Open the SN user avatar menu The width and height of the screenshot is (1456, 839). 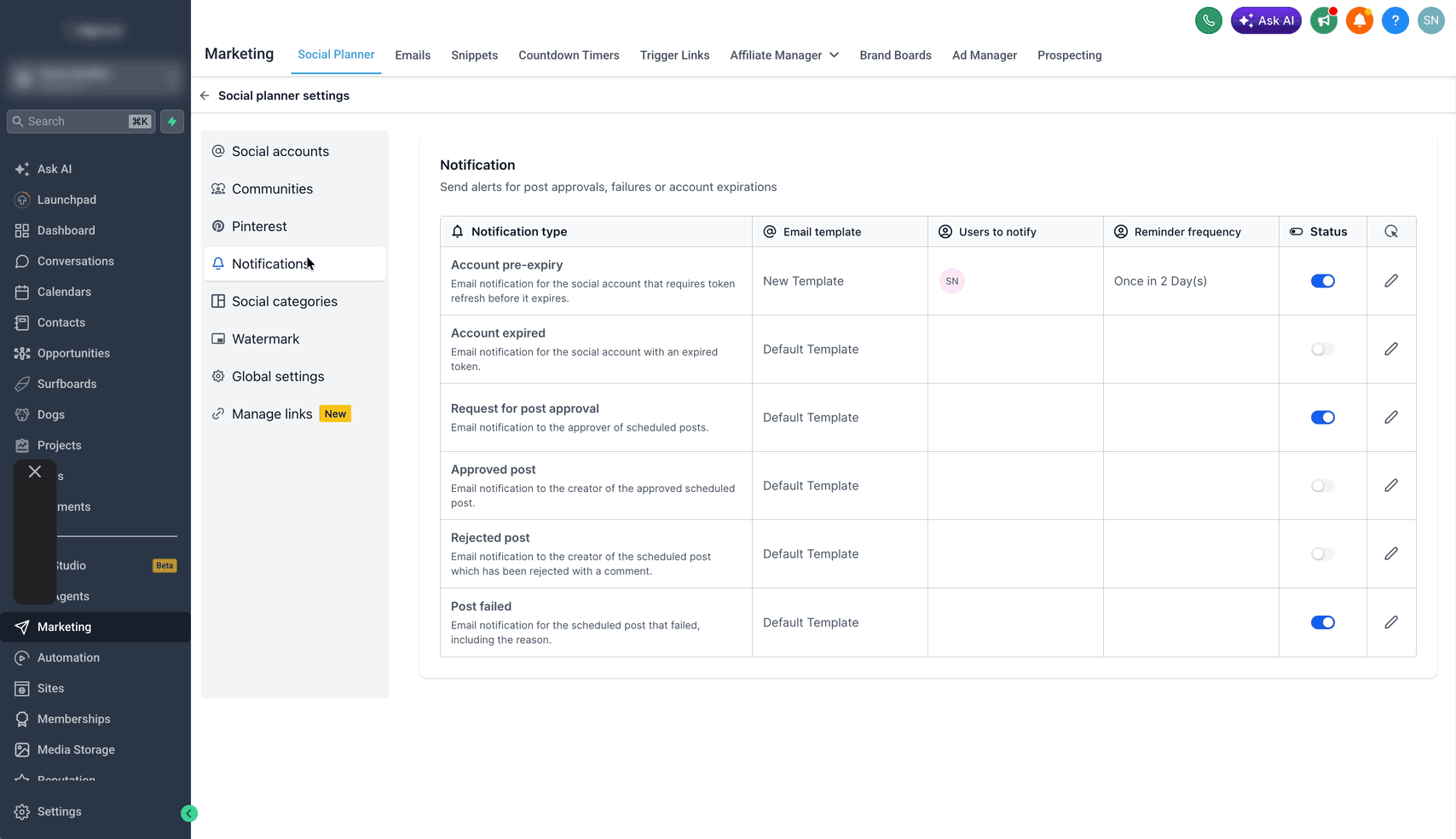(1431, 20)
